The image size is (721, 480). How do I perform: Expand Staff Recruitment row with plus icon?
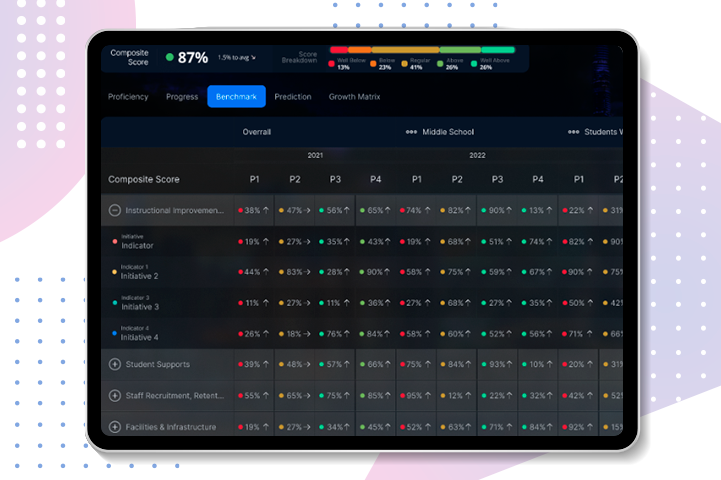click(x=115, y=396)
